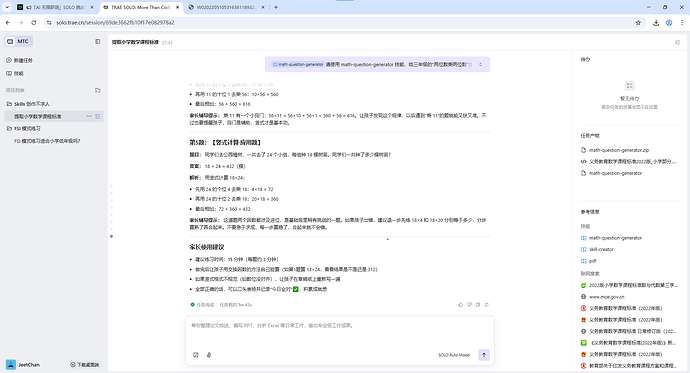Viewport: 690px width, 373px height.
Task: Switch to the TRAE SOLO browser tab
Action: tap(140, 7)
